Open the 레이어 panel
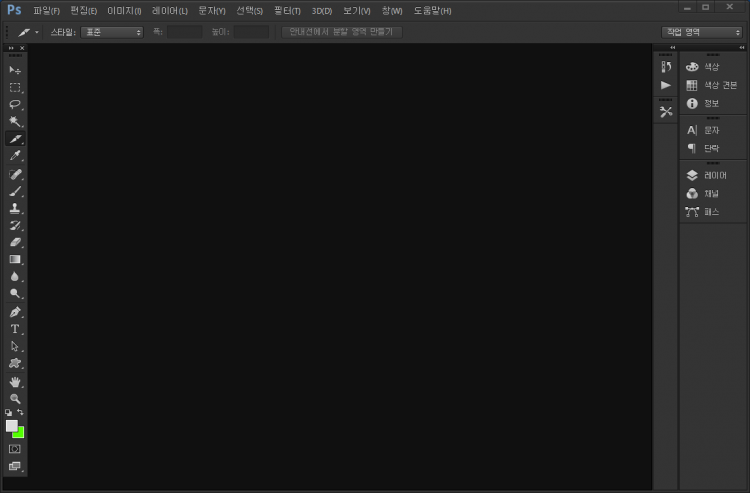 coord(713,175)
